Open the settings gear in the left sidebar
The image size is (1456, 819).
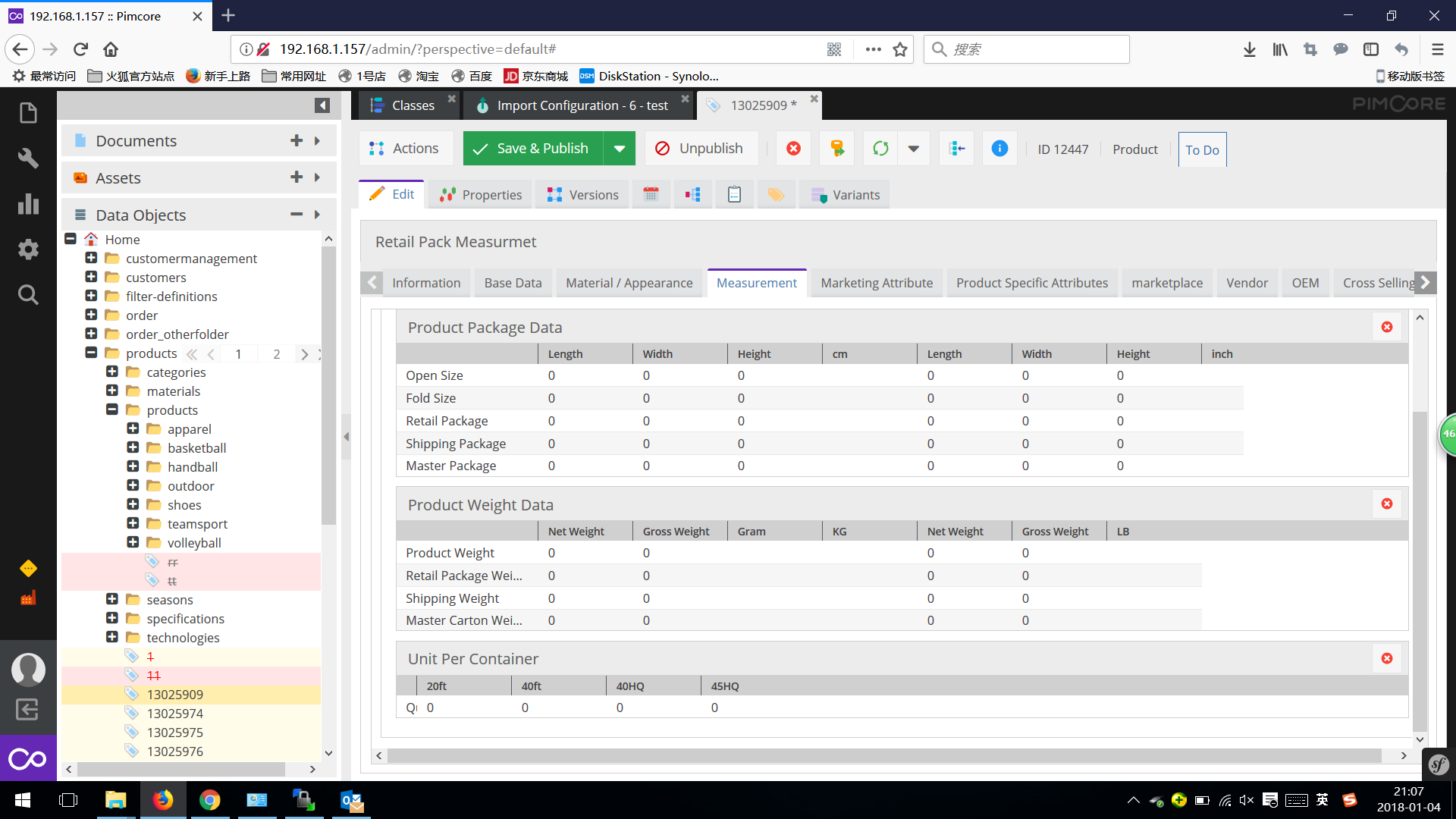(28, 249)
